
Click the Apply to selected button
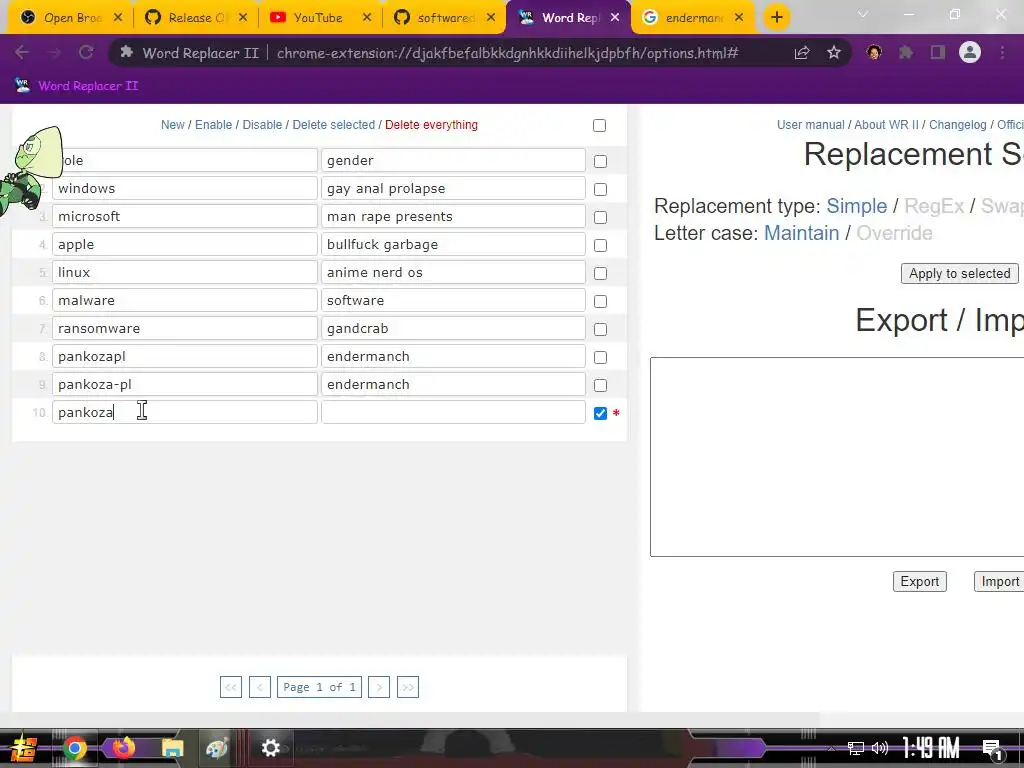pyautogui.click(x=959, y=274)
